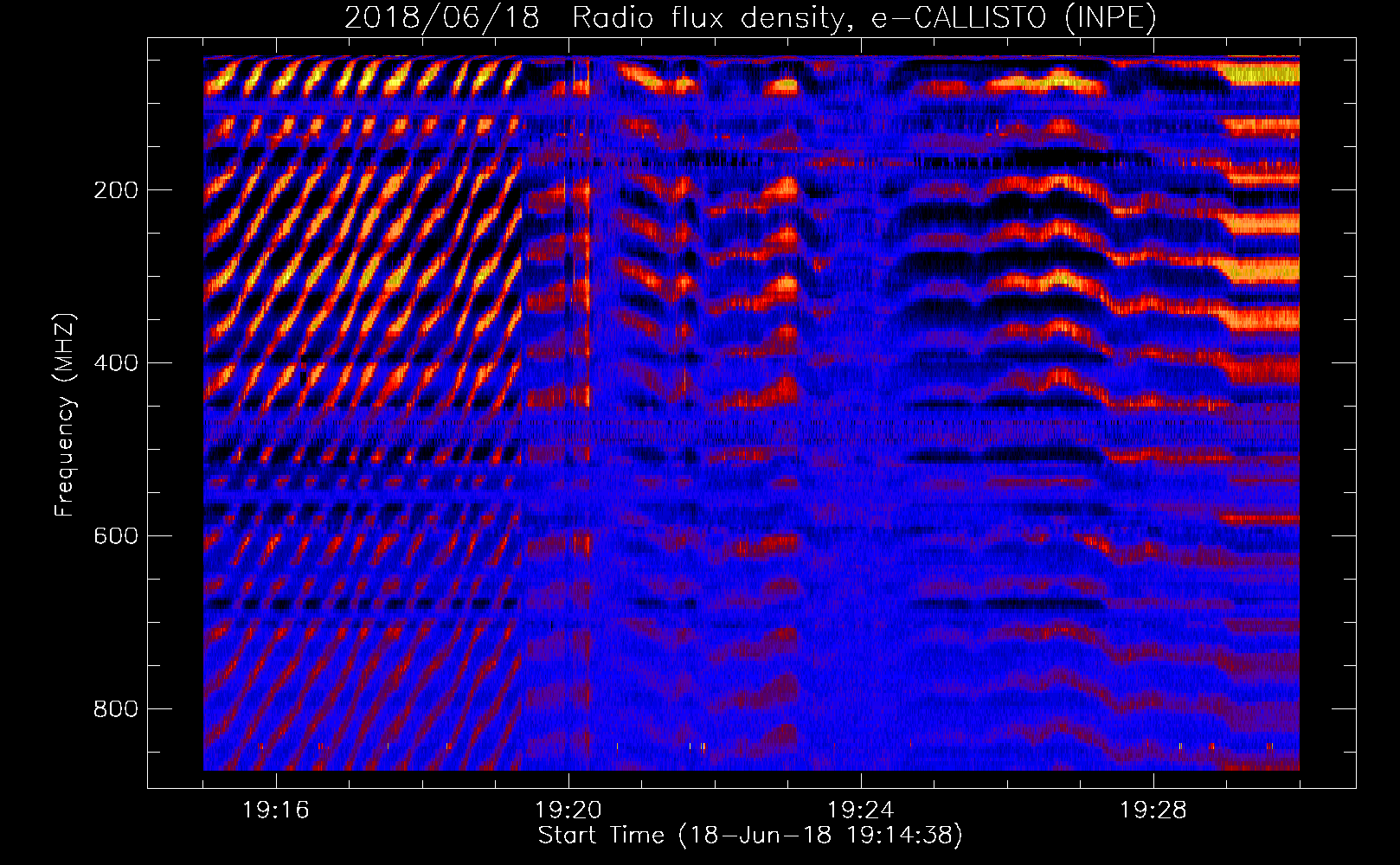1400x865 pixels.
Task: Click the 200 frequency tick label
Action: pos(116,190)
